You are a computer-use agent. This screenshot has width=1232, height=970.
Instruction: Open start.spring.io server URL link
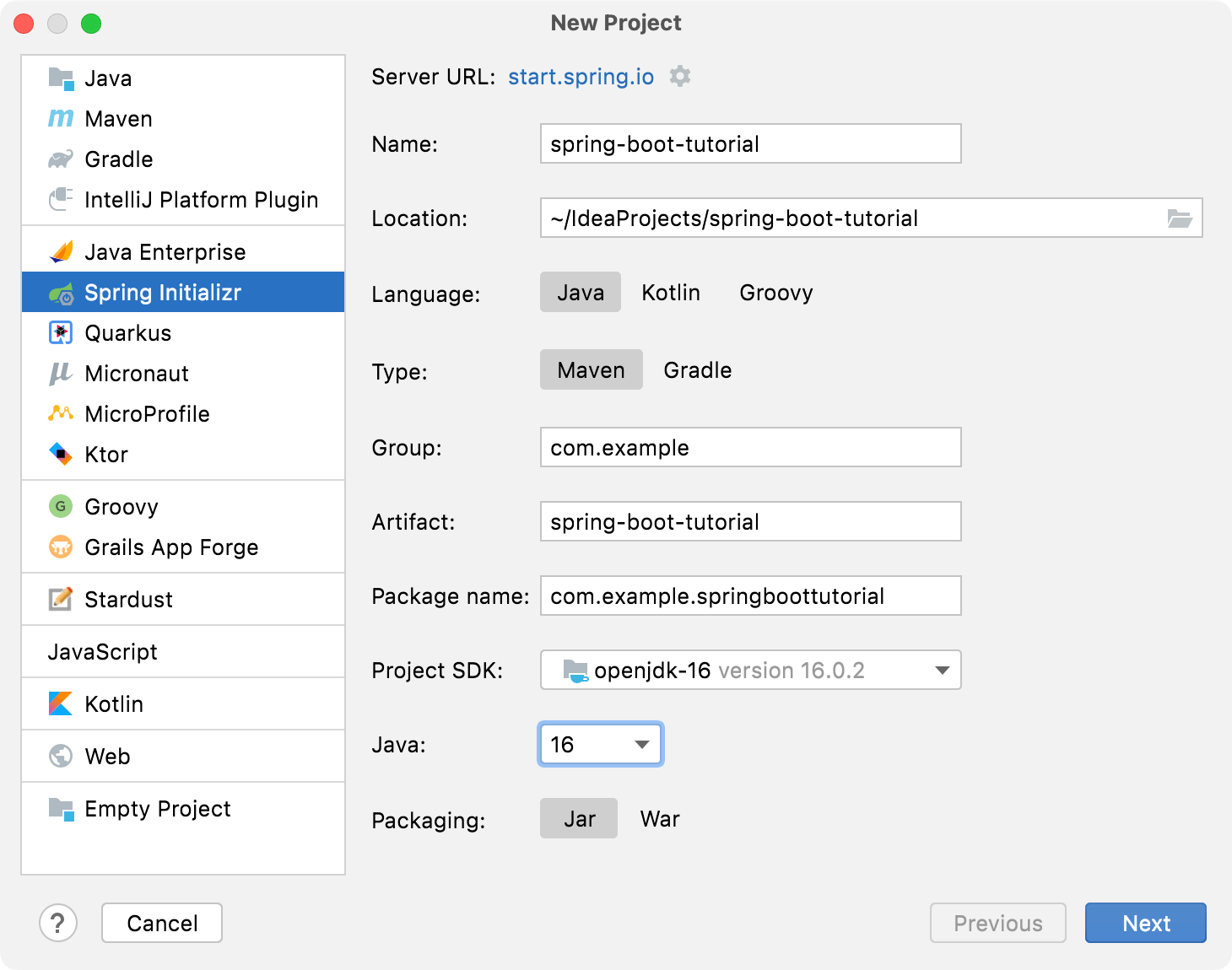coord(581,77)
